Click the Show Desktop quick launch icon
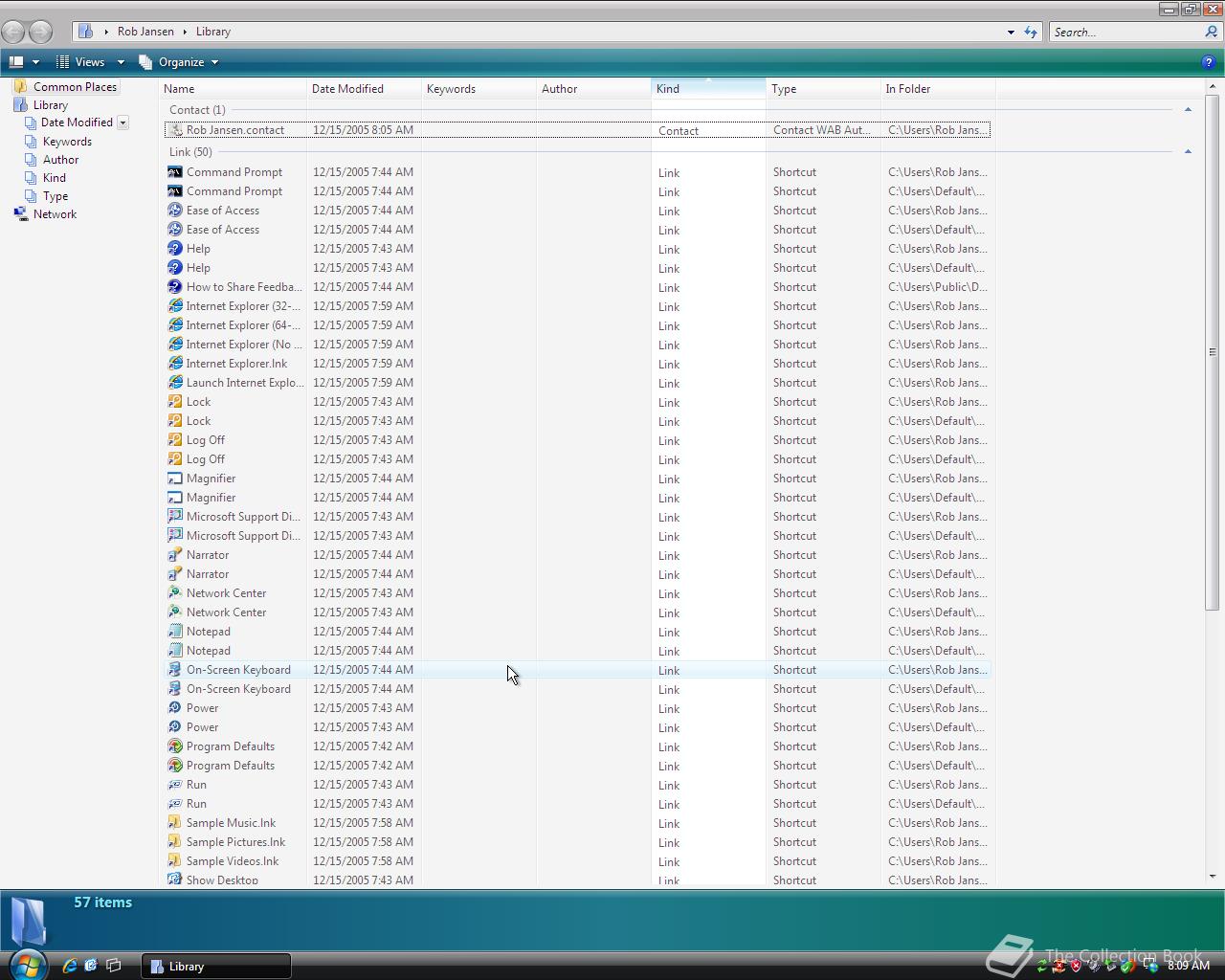Image resolution: width=1225 pixels, height=980 pixels. pyautogui.click(x=113, y=966)
